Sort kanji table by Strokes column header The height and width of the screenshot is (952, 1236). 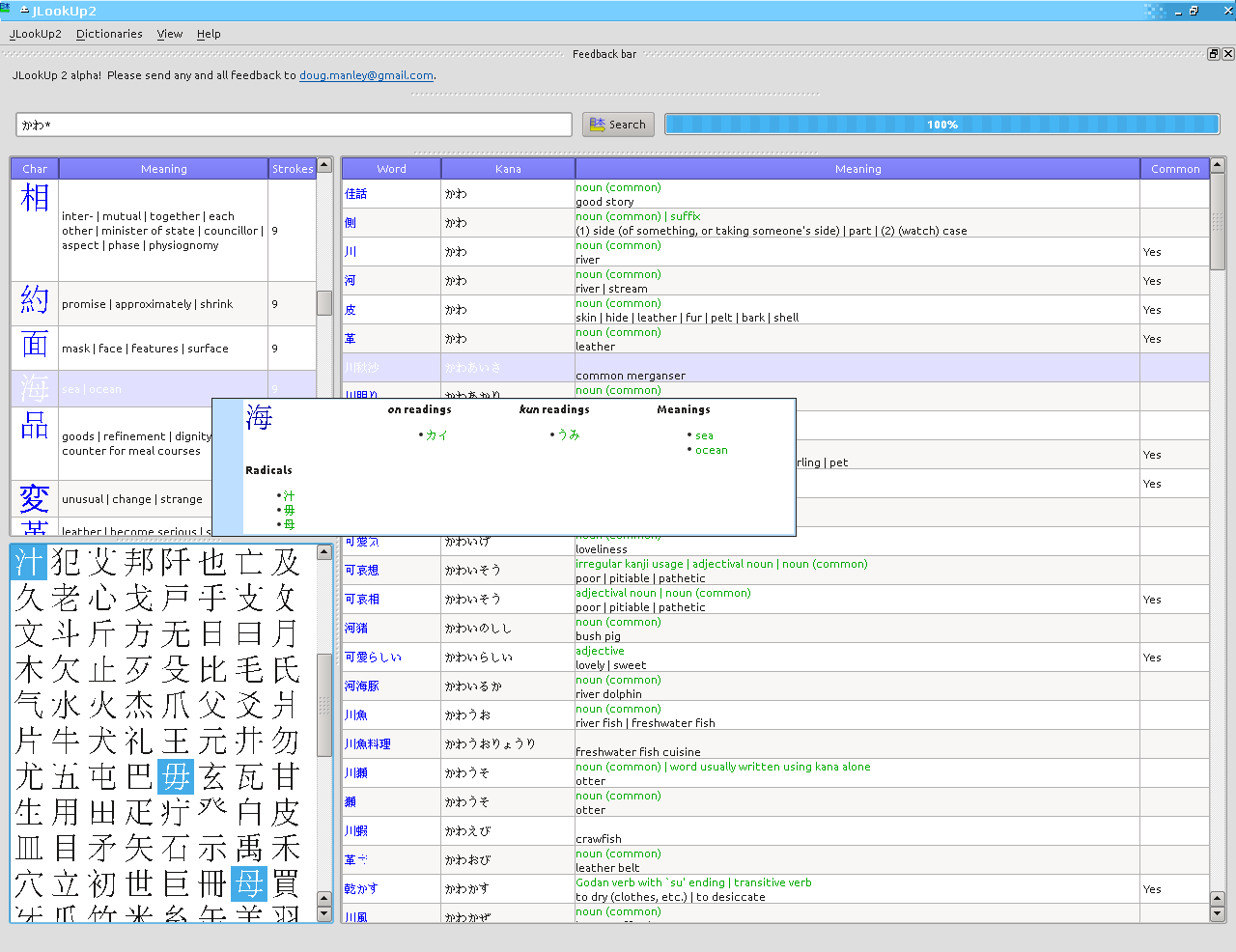(292, 169)
